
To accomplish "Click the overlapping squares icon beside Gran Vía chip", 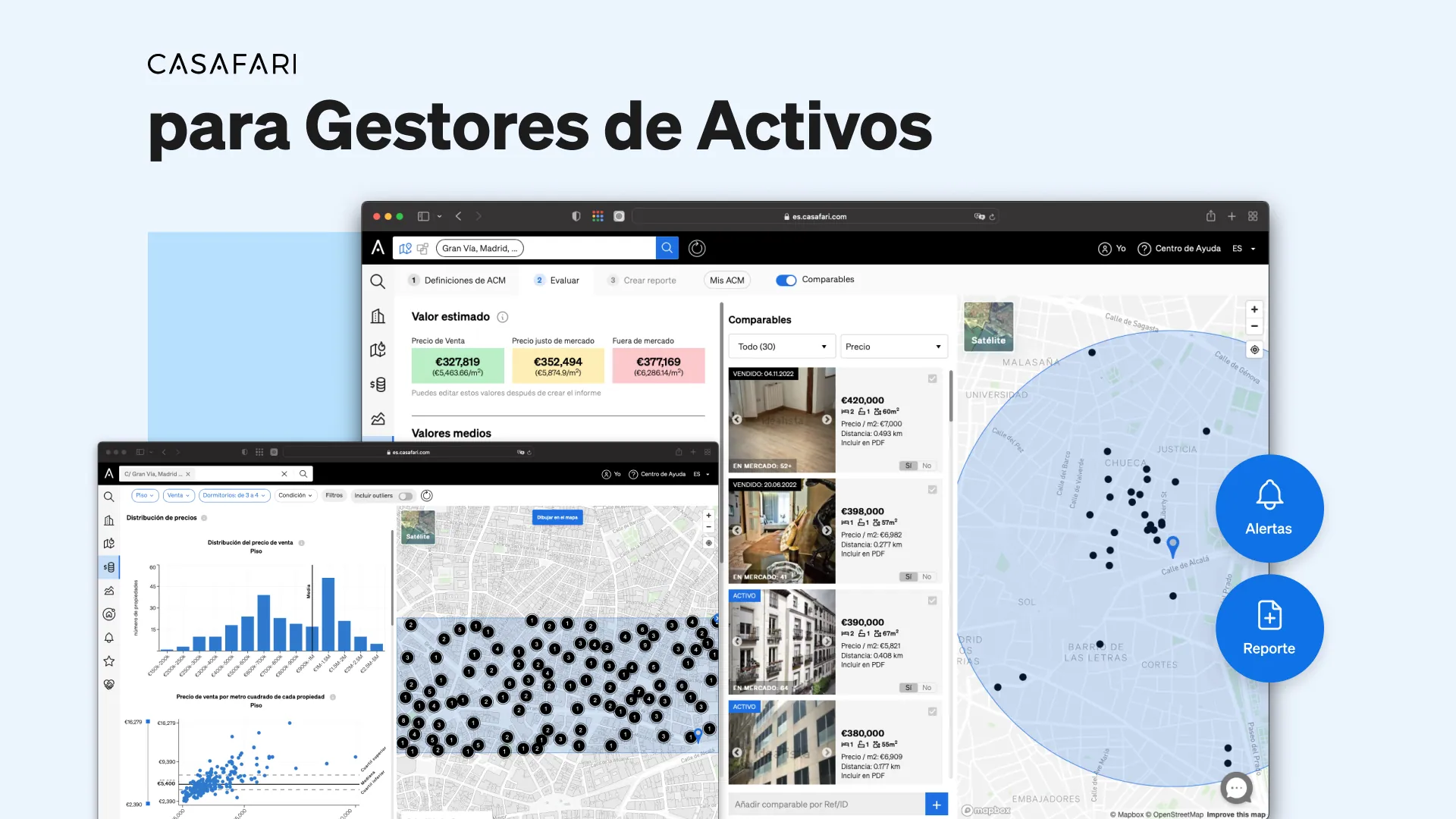I will pos(422,249).
